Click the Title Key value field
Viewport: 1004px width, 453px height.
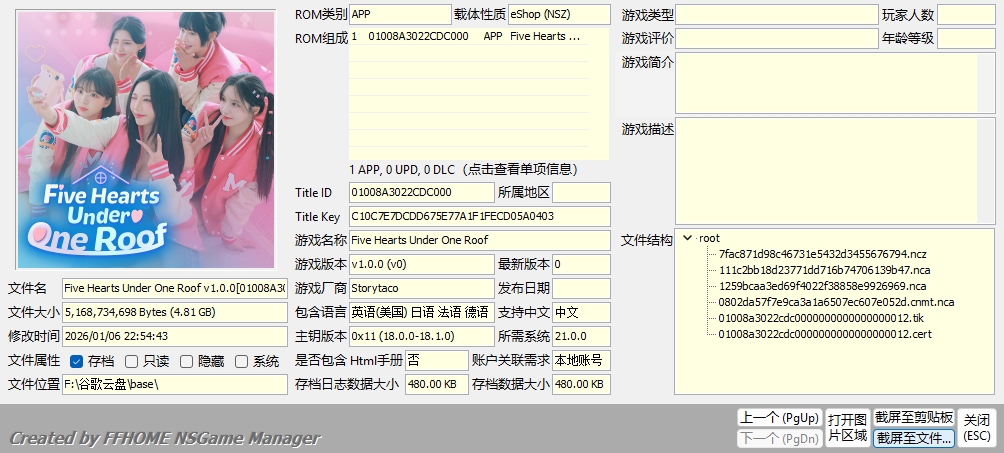(x=479, y=216)
